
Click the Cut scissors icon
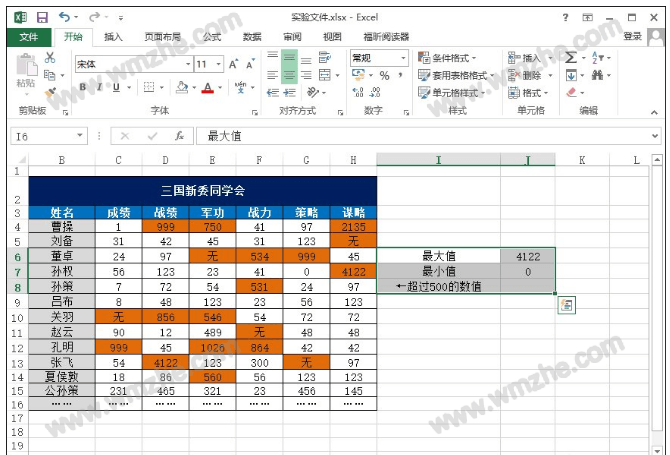point(50,57)
